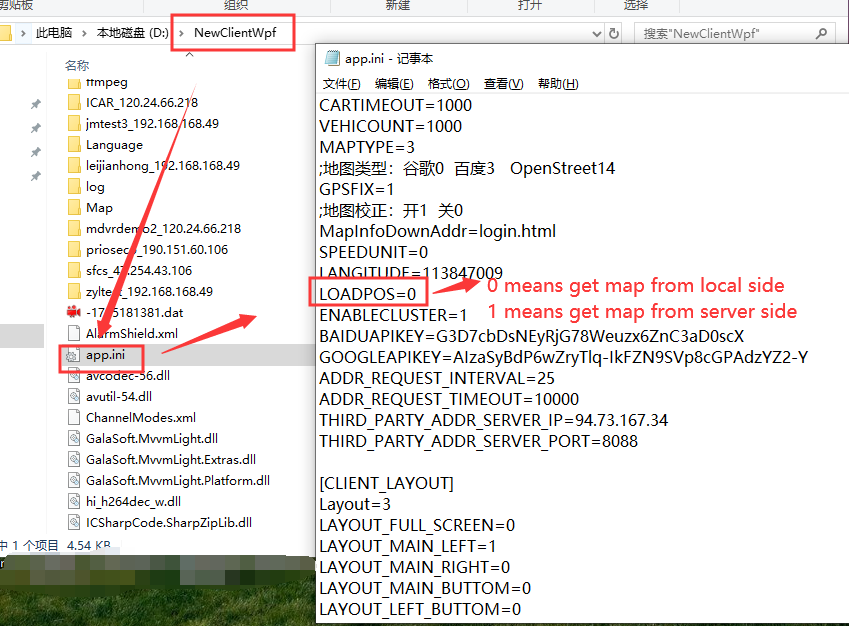Click the LOADPOS=0 line in Notepad
The width and height of the screenshot is (849, 626).
pos(368,294)
